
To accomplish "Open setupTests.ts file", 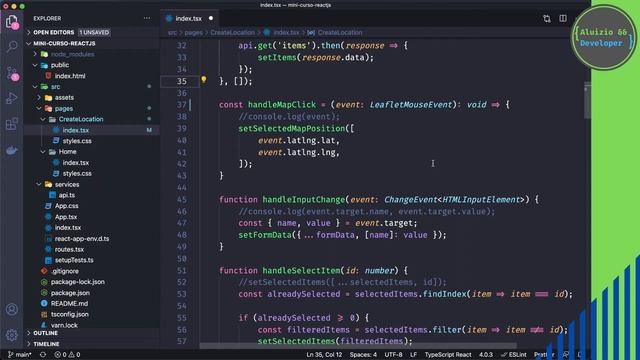I will click(74, 260).
